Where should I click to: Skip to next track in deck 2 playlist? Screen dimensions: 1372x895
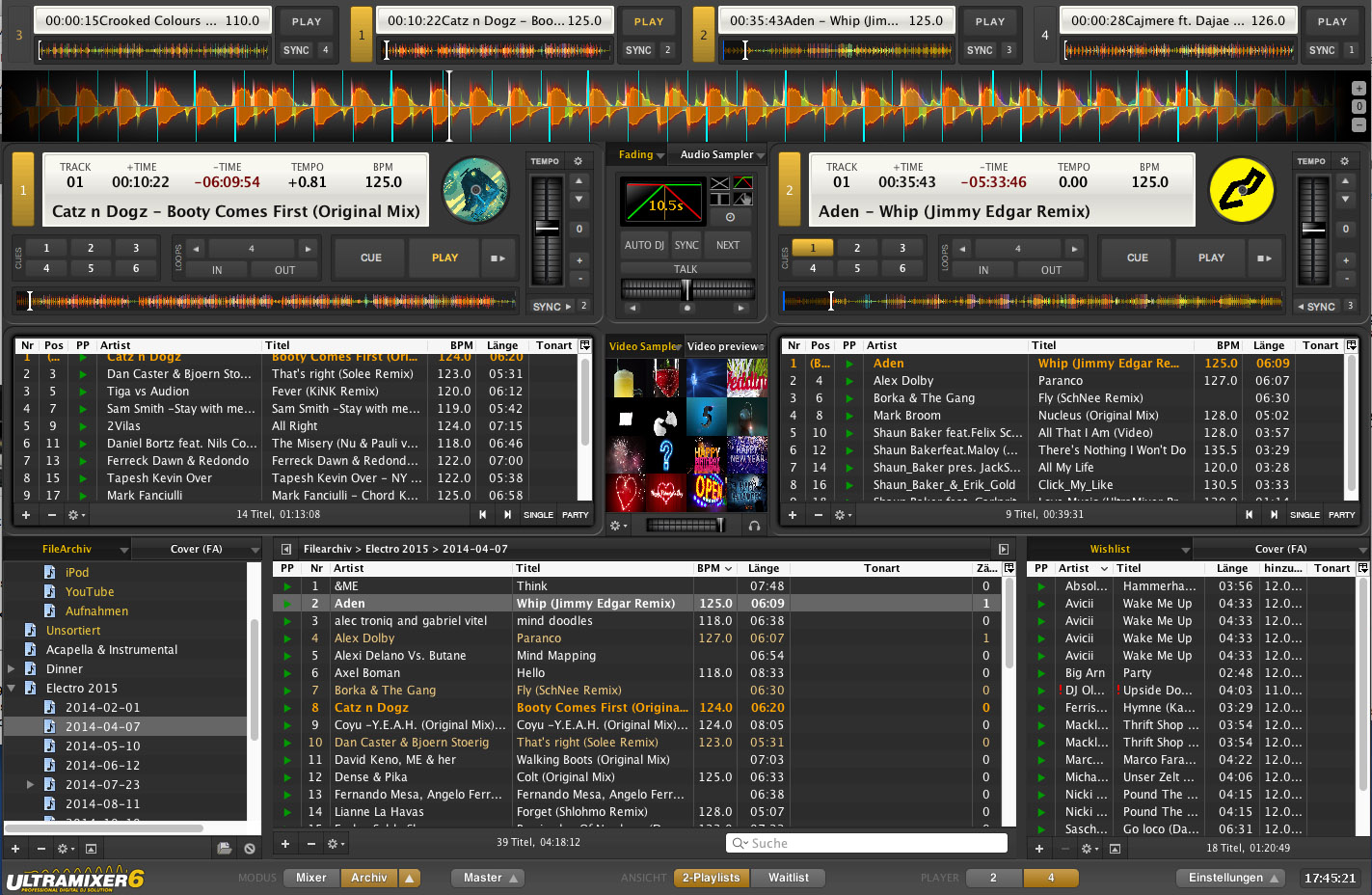tap(1274, 515)
